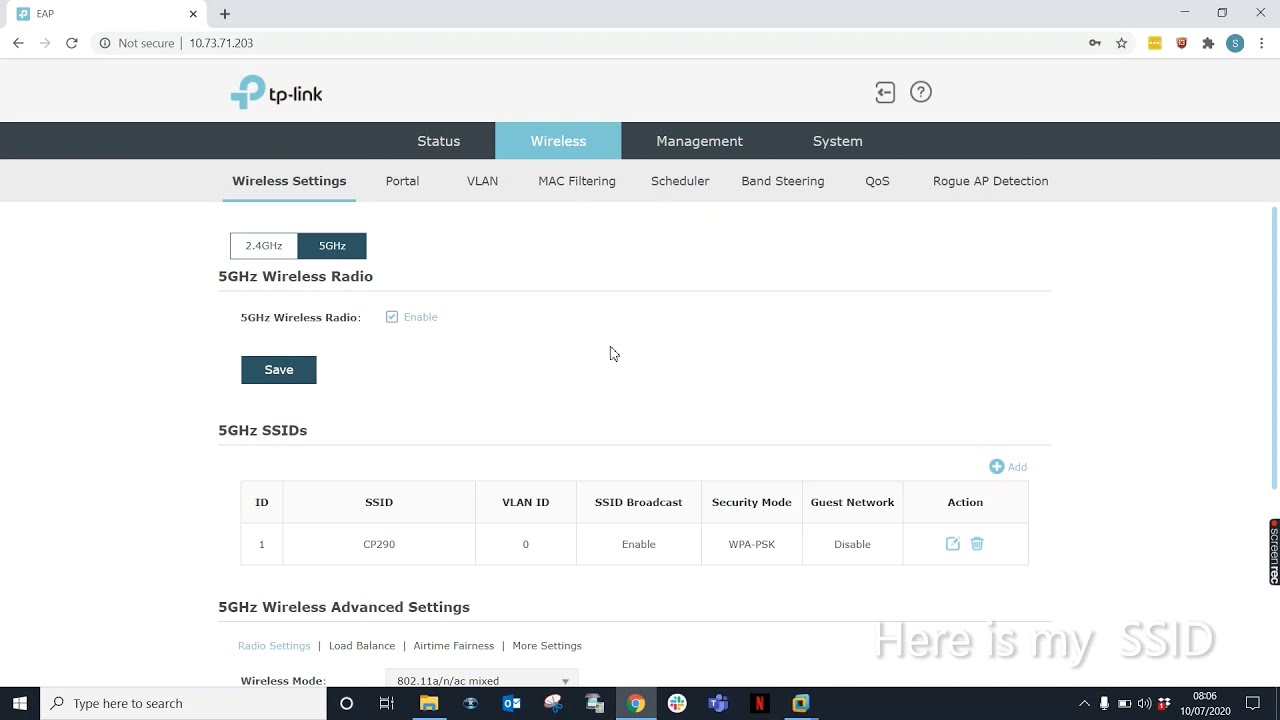Open the Windows Start menu
The image size is (1280, 720).
(x=20, y=703)
